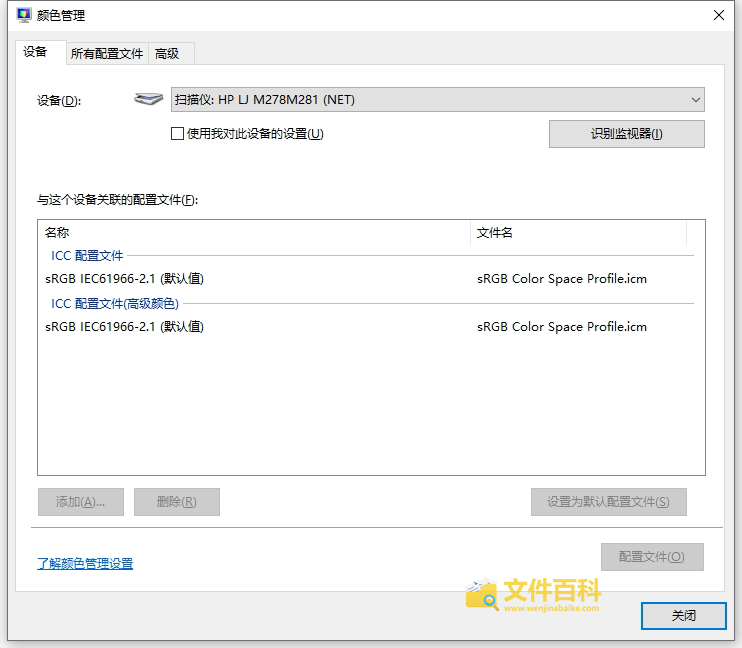Screen dimensions: 742x648
Task: Click the scanner icon beside the device dropdown
Action: pos(147,99)
